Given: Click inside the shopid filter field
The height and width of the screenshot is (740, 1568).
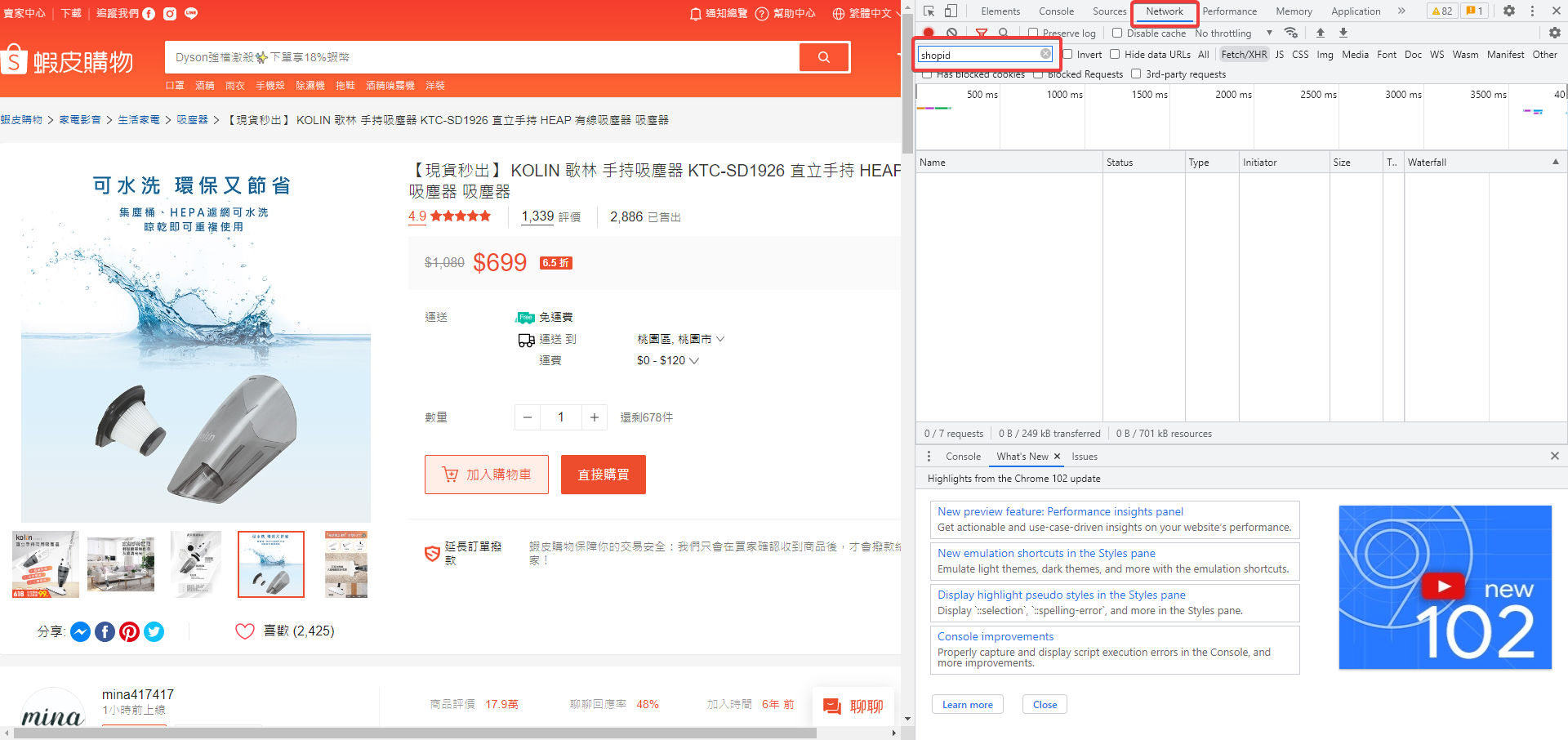Looking at the screenshot, I should pyautogui.click(x=978, y=55).
